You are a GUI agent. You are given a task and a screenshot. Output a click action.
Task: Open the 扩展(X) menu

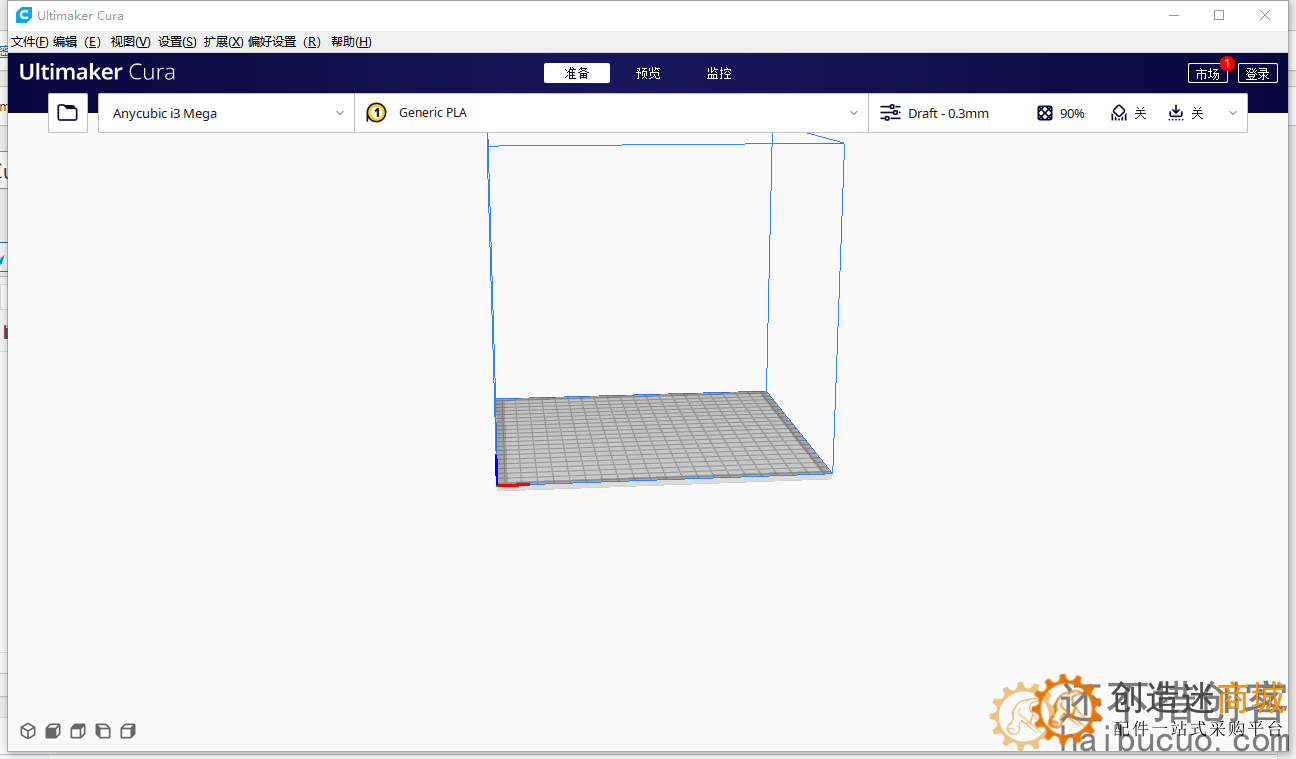coord(223,42)
